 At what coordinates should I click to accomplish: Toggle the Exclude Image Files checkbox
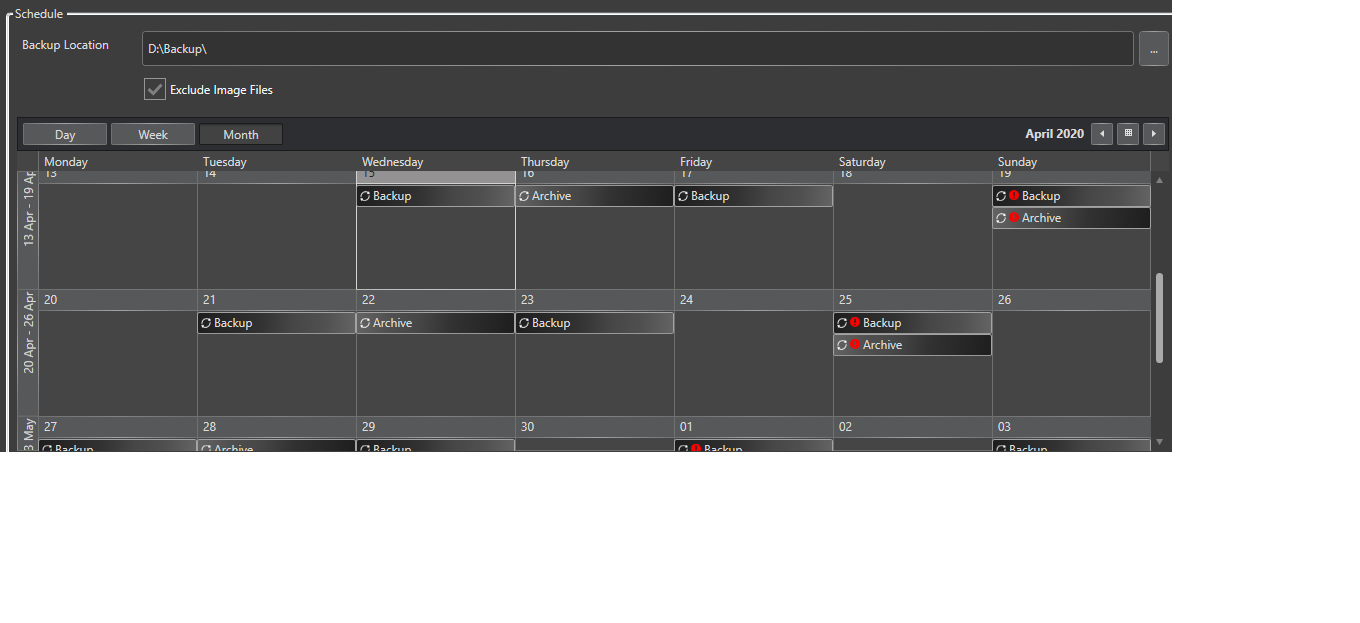point(155,89)
